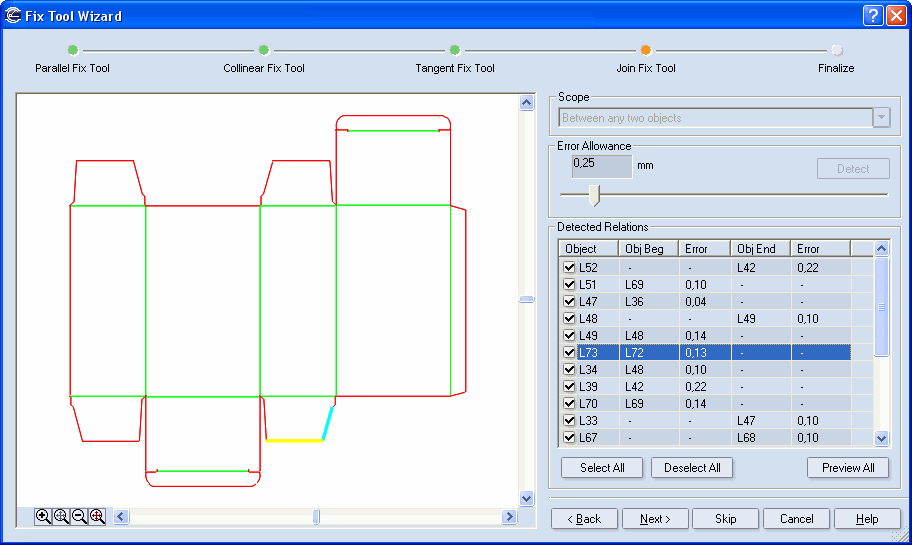The image size is (912, 545).
Task: Click the Deselect All button
Action: 692,468
